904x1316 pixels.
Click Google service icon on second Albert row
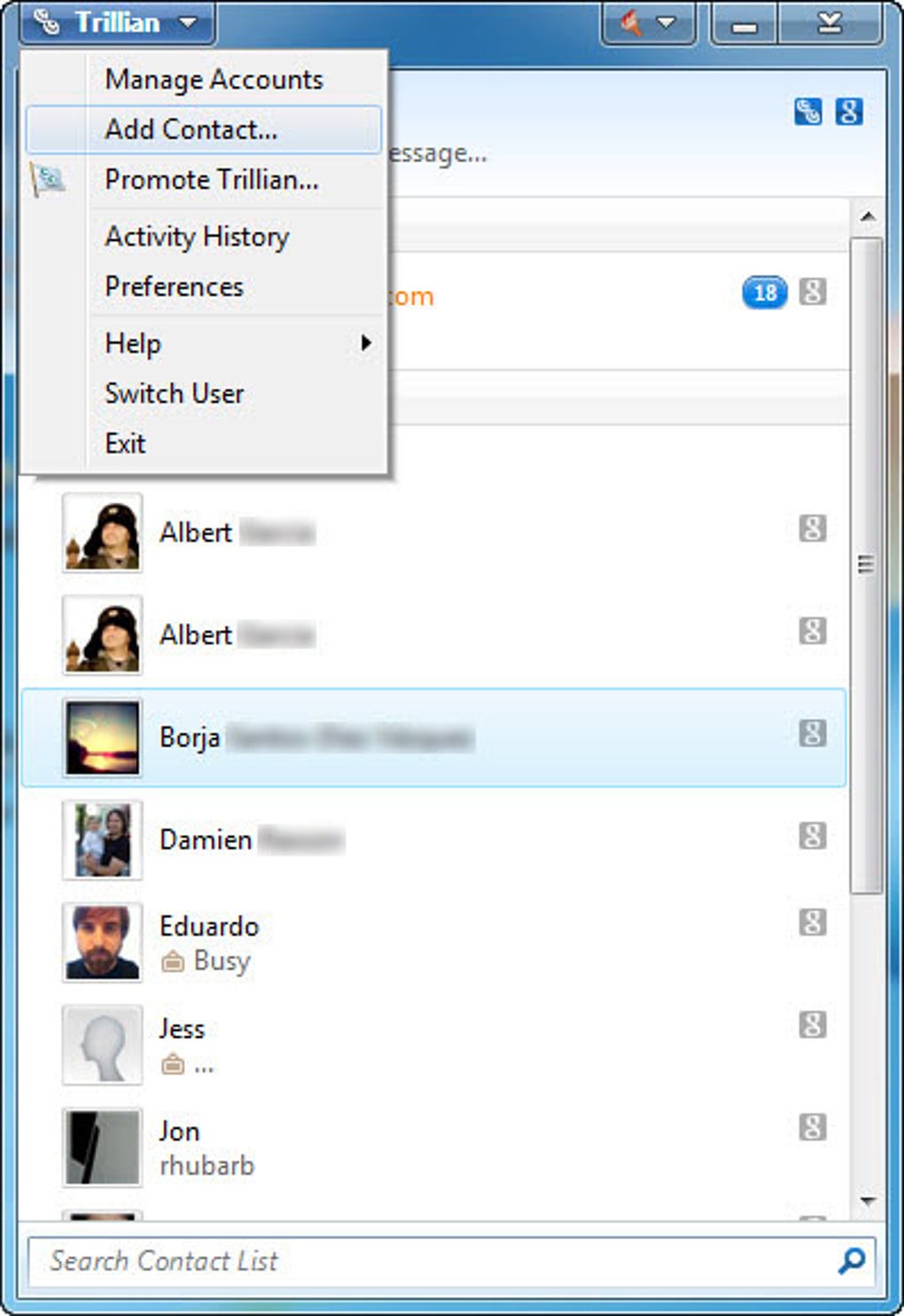click(x=813, y=631)
